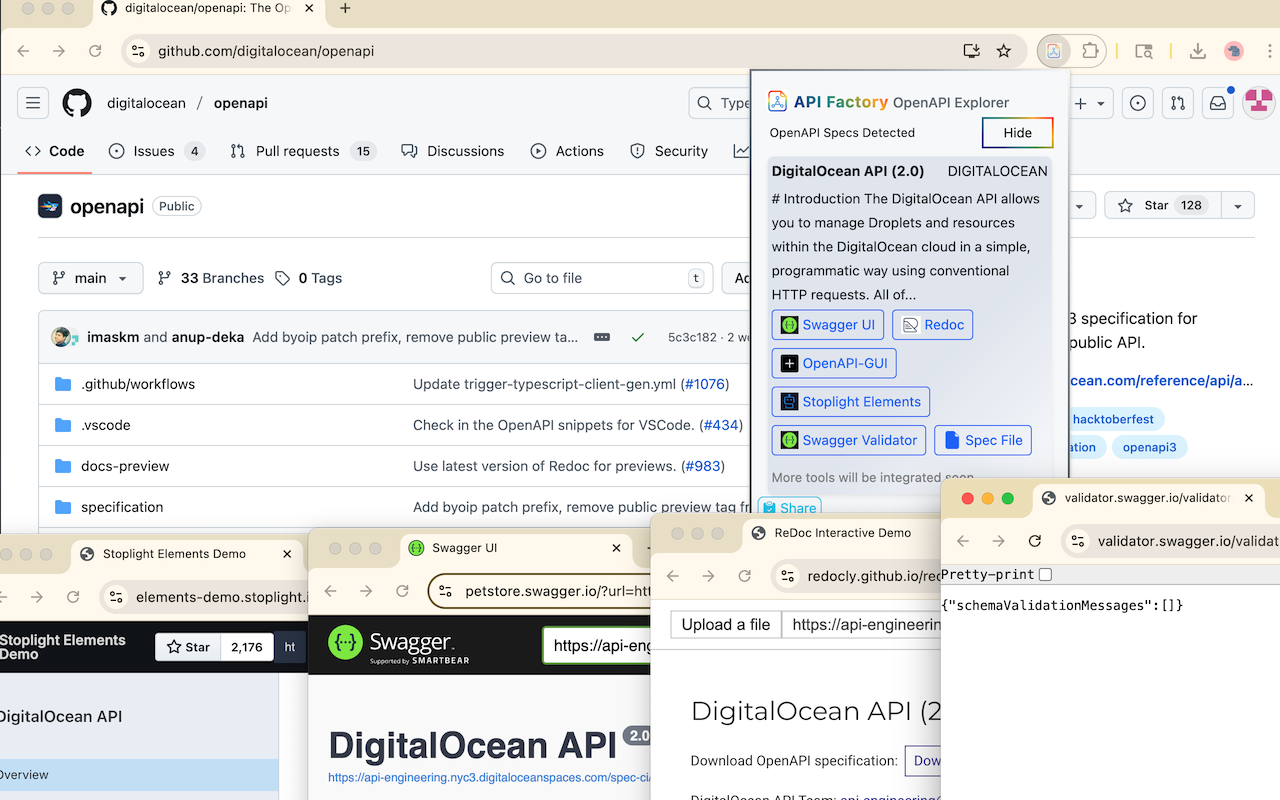Reload the Stoplight Elements Demo window
1280x800 pixels.
[73, 597]
